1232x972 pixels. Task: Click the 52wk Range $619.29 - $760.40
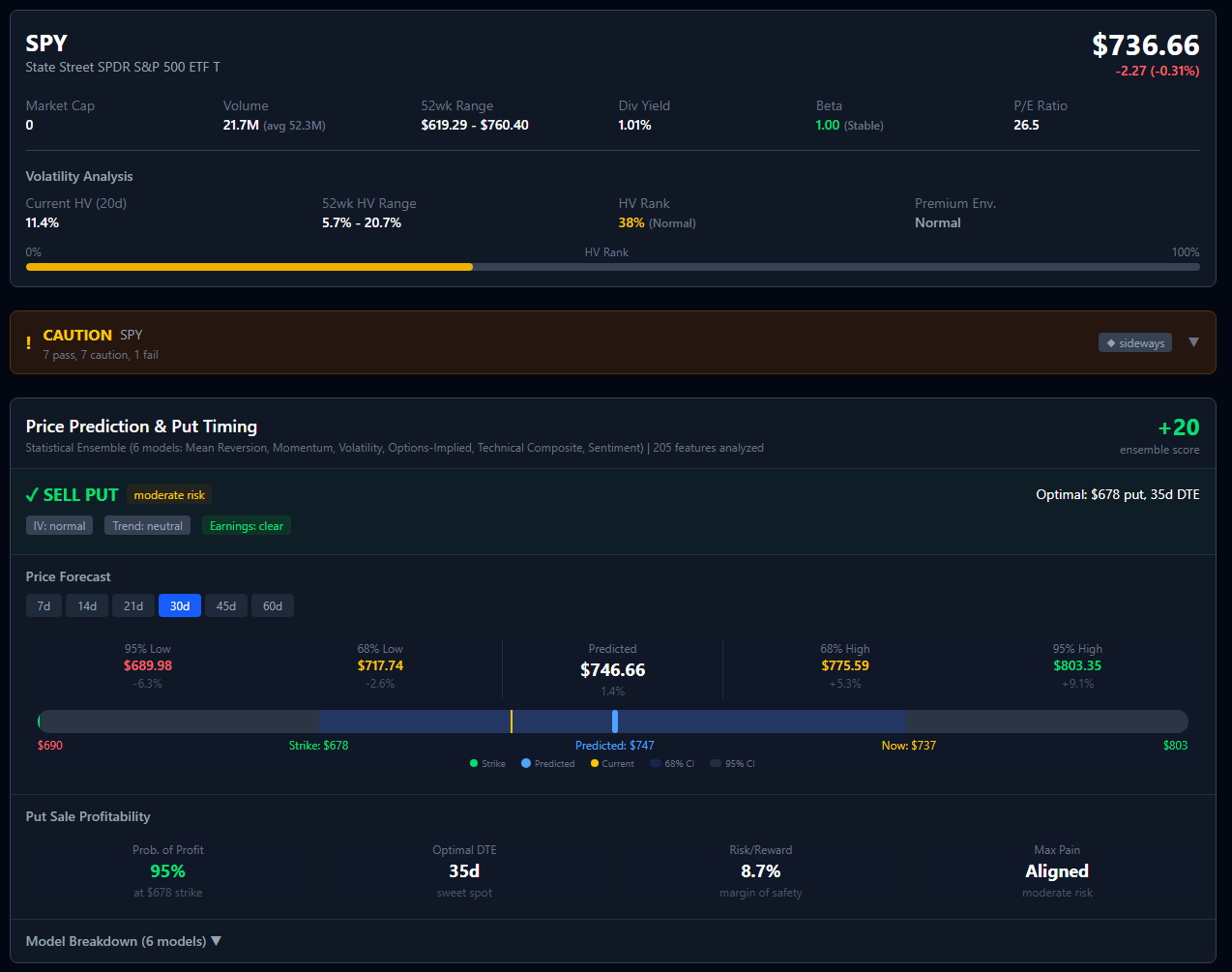(475, 125)
